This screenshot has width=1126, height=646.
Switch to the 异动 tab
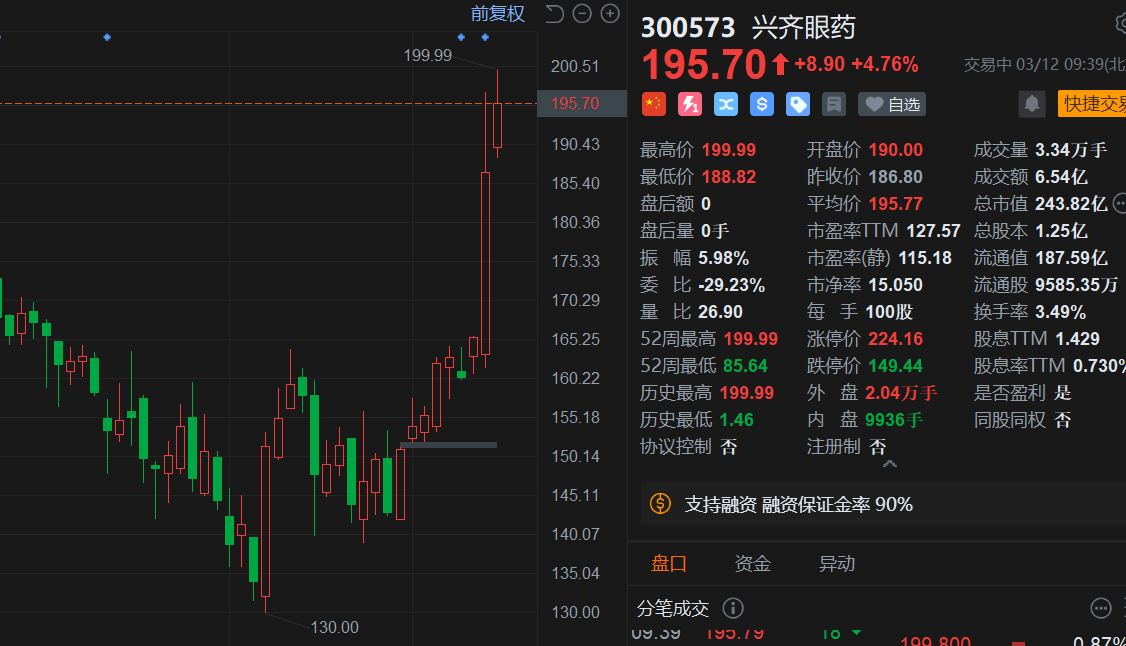837,563
